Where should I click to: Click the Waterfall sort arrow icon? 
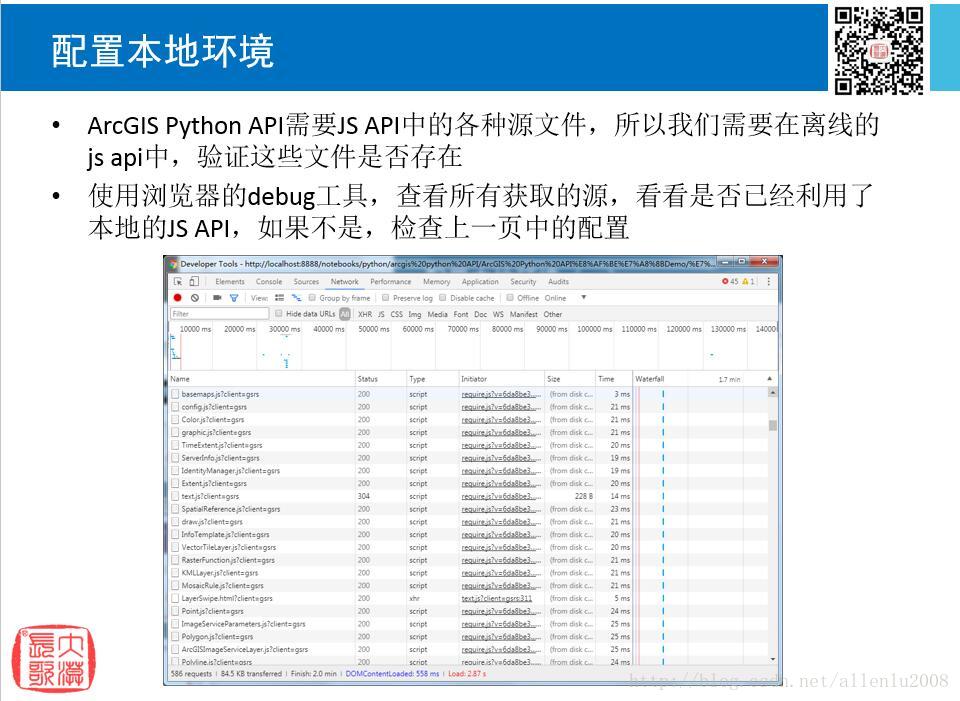click(x=770, y=379)
